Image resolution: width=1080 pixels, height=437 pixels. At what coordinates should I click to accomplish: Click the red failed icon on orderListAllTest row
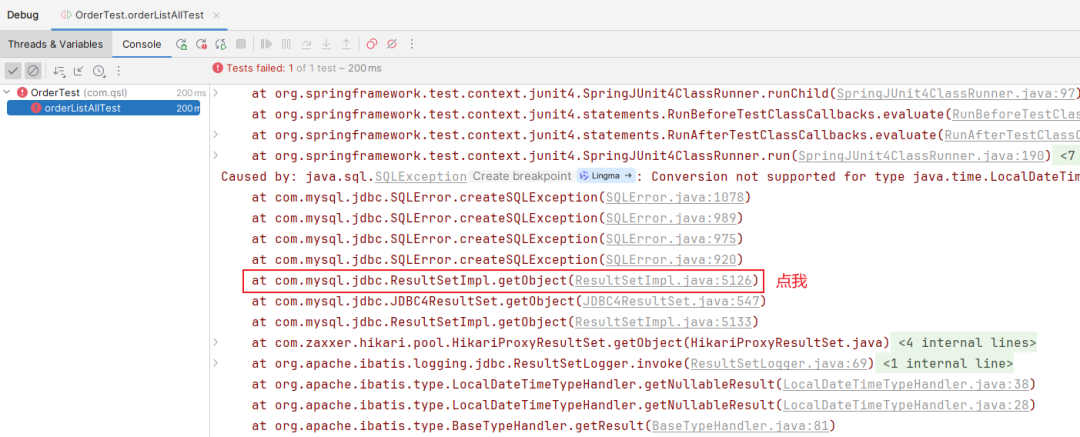(36, 108)
